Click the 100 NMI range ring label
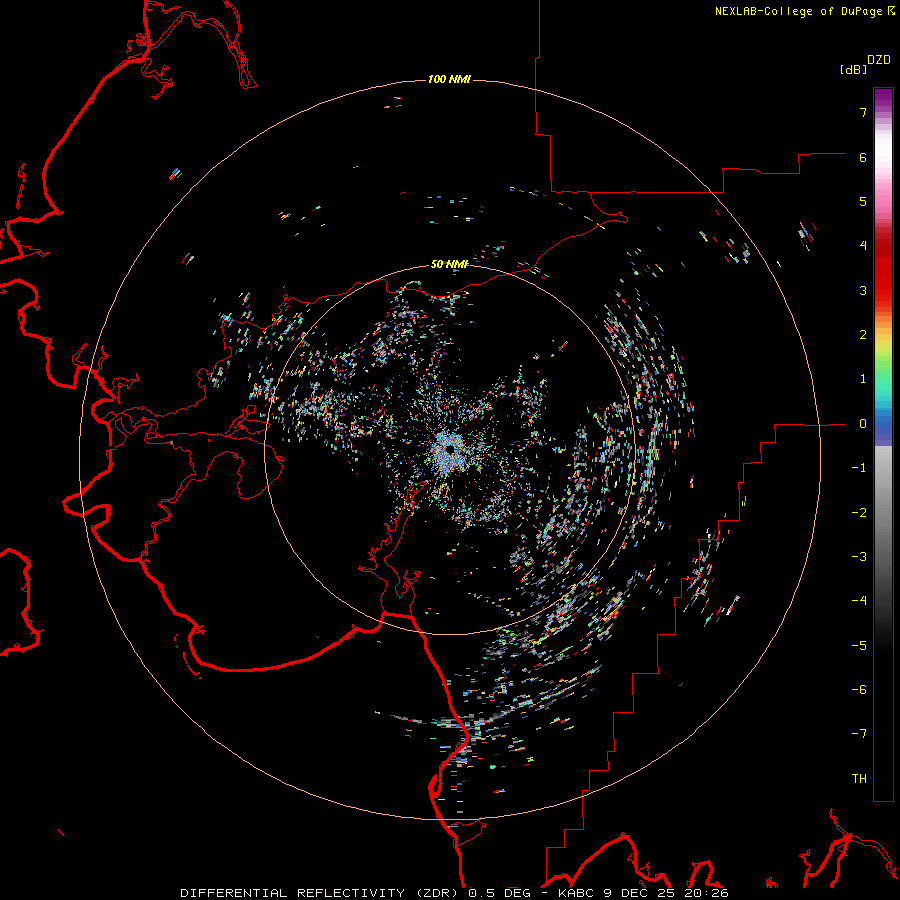This screenshot has width=900, height=900. click(449, 79)
